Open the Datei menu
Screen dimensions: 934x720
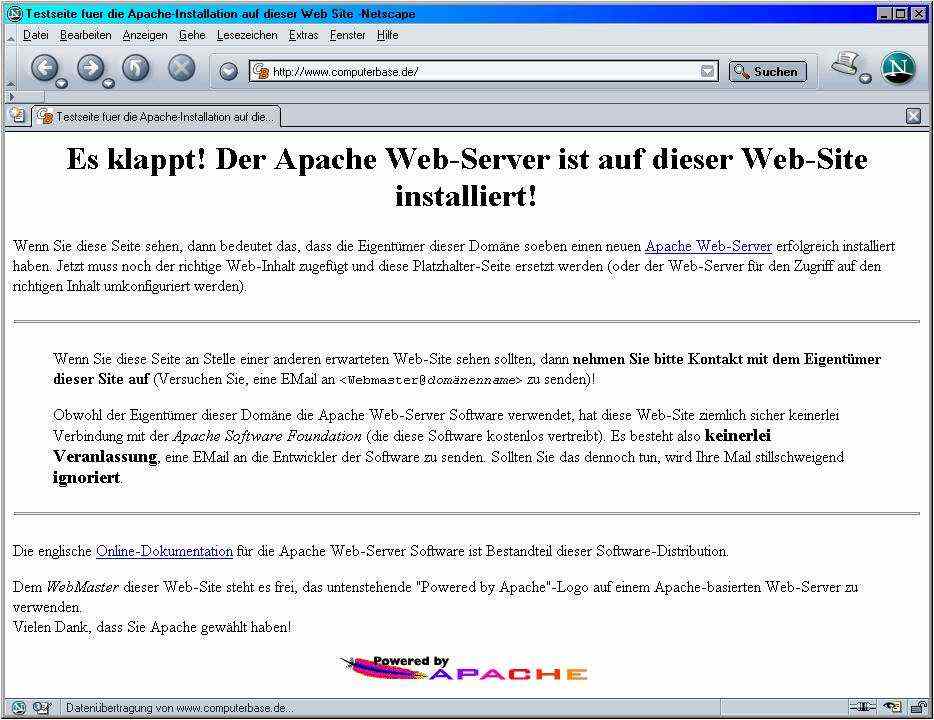pyautogui.click(x=35, y=35)
